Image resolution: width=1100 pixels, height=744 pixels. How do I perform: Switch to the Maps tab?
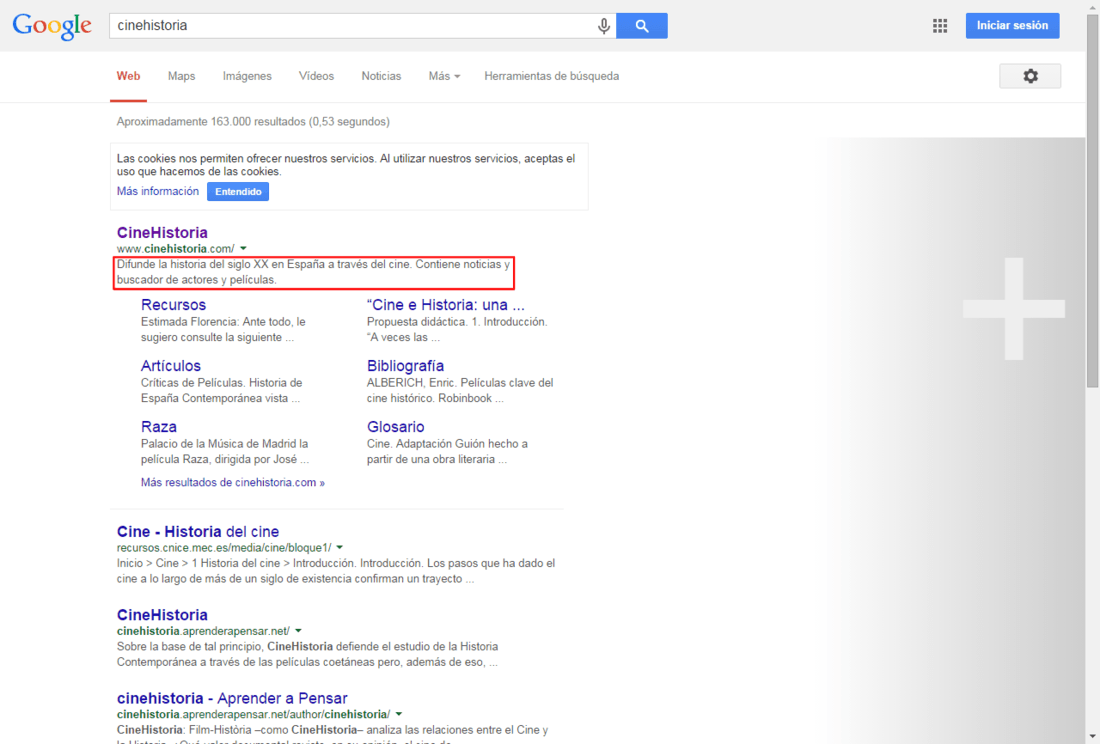pyautogui.click(x=182, y=76)
